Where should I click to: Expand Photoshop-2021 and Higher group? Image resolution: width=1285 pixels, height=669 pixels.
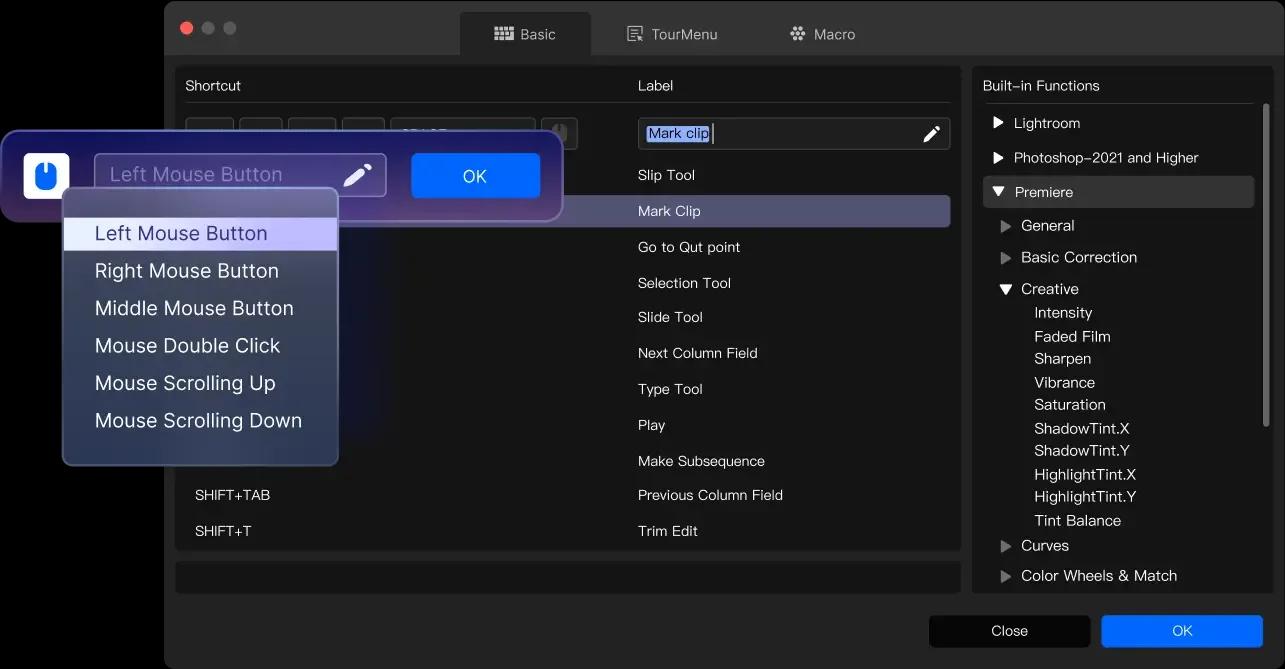click(997, 158)
